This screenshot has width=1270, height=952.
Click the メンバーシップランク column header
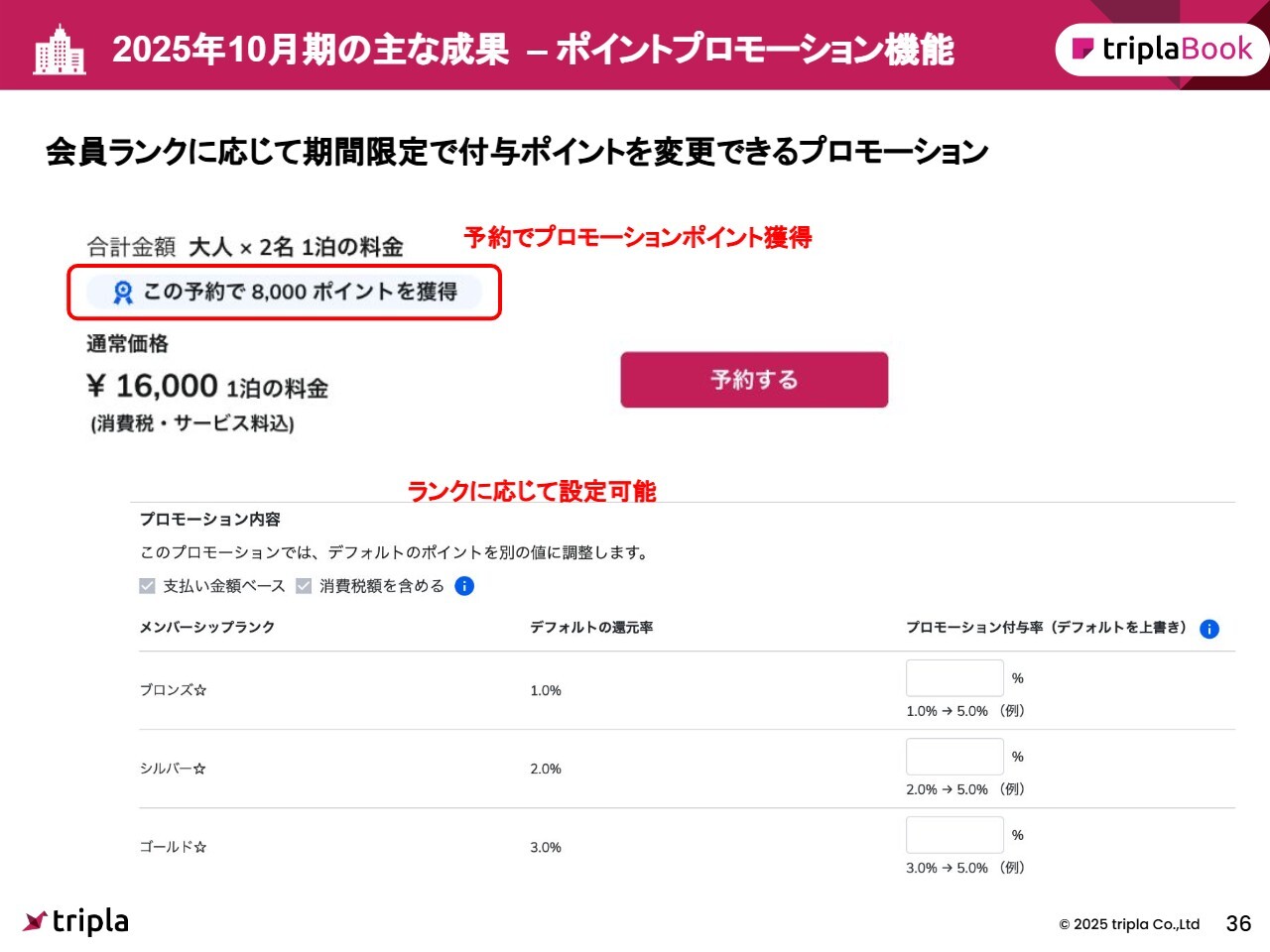(206, 627)
